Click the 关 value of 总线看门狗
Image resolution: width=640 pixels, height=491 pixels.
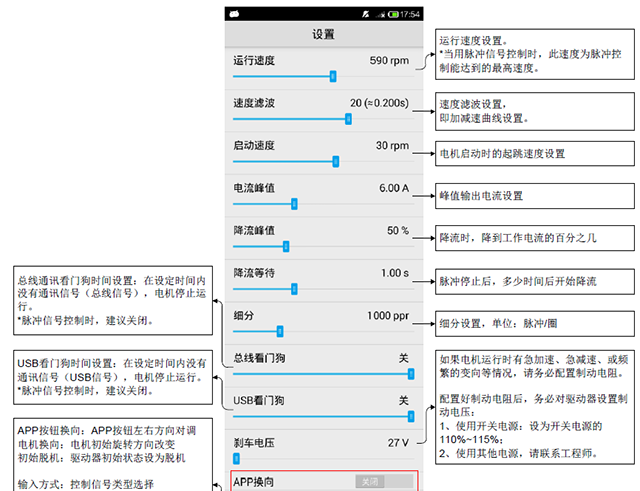coord(403,358)
